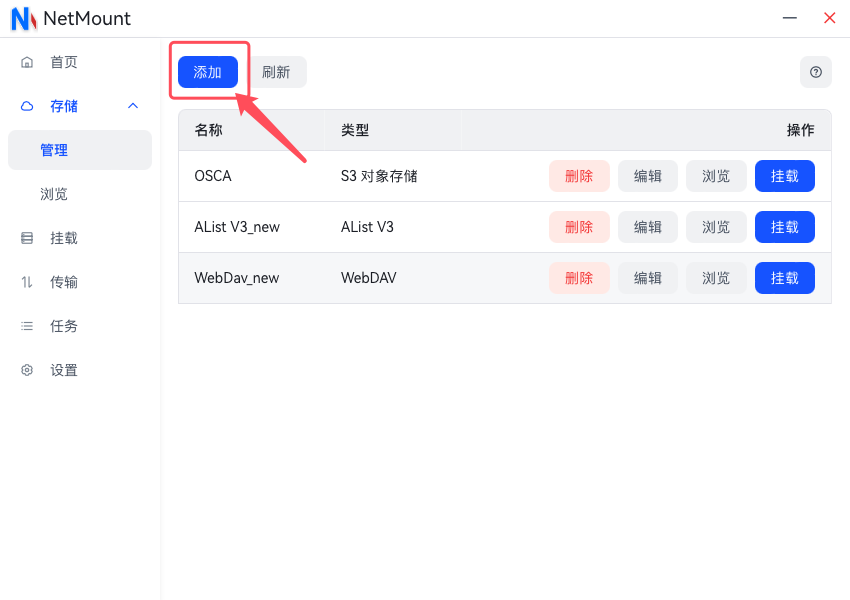Open the 浏览 sidebar submenu item

[80, 194]
